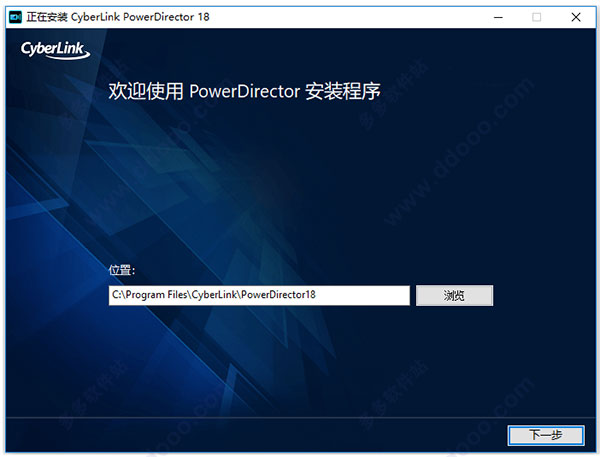Focus the install location path field
Screen dimensions: 600x457
pos(259,295)
